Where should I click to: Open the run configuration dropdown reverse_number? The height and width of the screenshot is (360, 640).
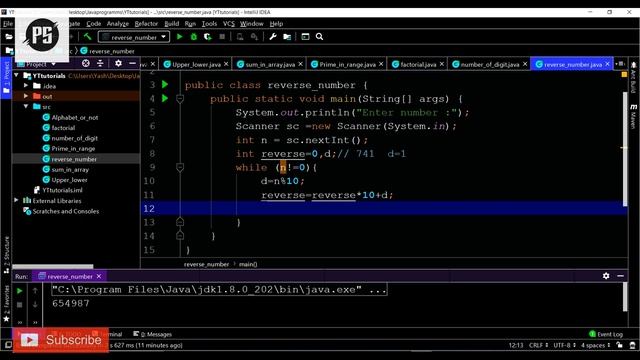134,37
